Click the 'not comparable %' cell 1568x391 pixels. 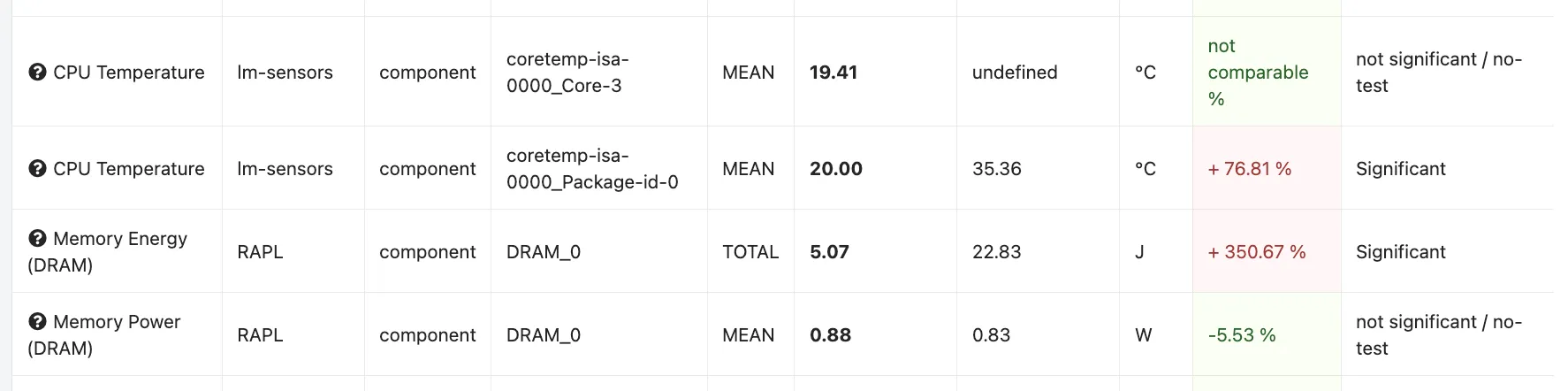click(1267, 72)
